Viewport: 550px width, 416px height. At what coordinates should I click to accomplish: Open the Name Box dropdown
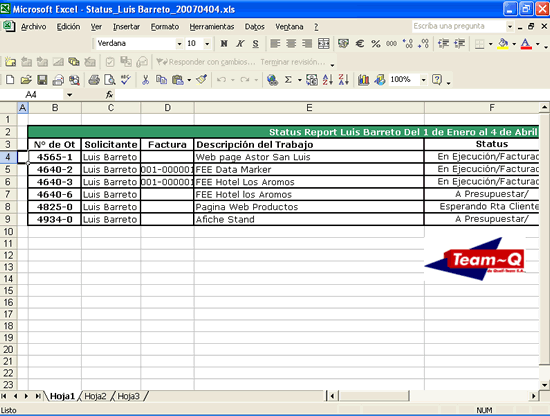[x=69, y=95]
